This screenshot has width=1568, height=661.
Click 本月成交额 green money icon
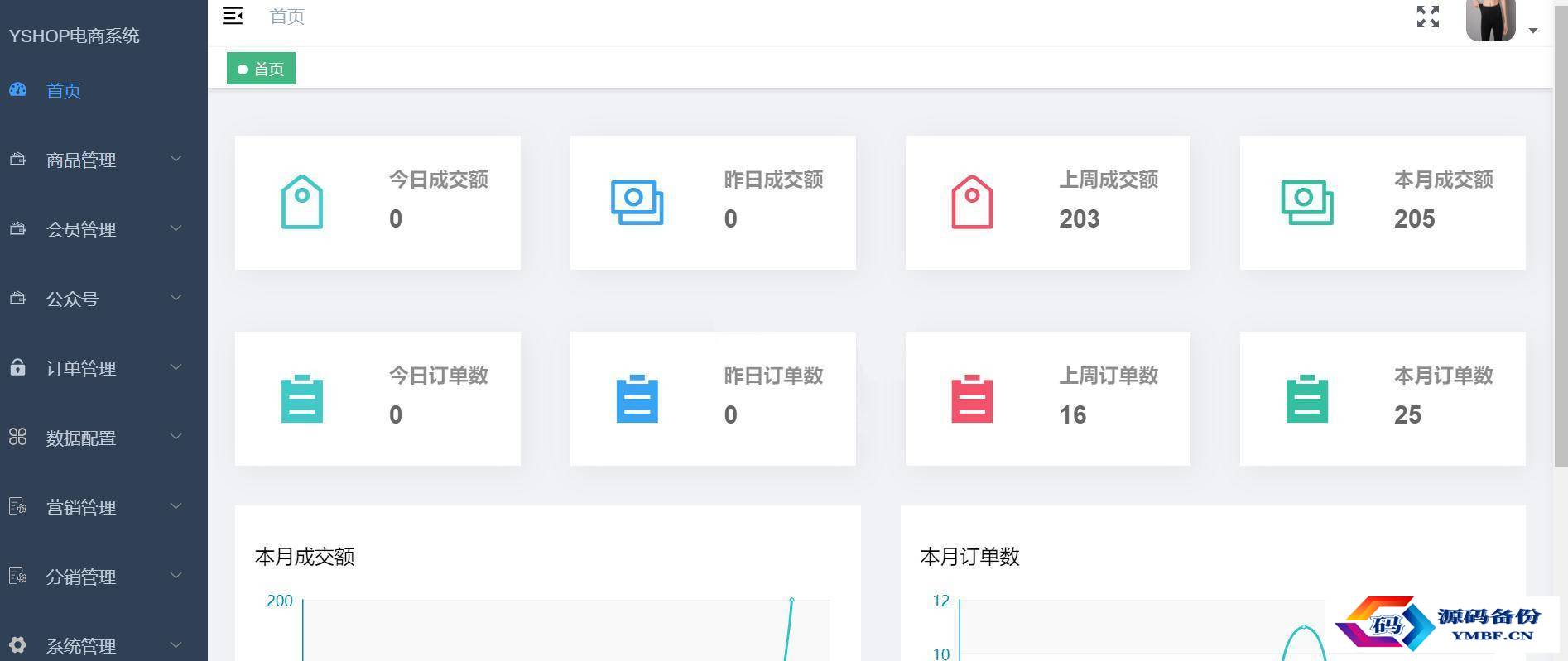[1307, 203]
